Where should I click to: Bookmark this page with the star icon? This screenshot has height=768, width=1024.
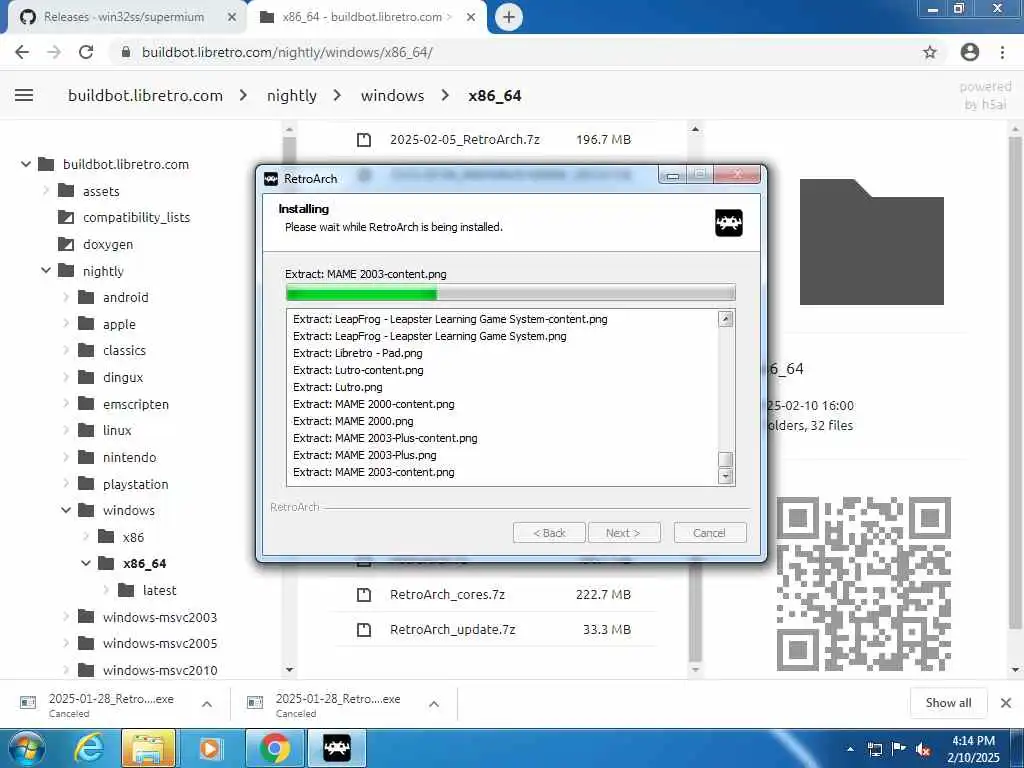click(x=929, y=52)
